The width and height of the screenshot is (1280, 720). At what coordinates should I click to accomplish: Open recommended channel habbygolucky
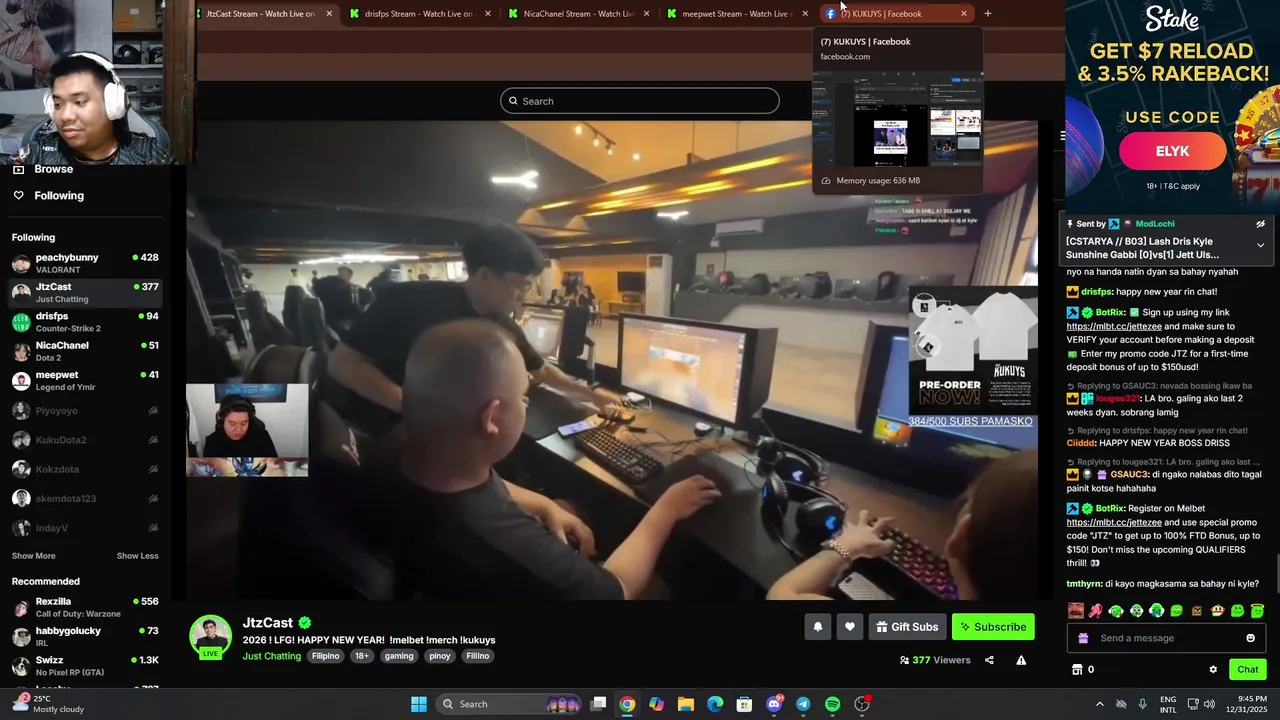point(85,636)
